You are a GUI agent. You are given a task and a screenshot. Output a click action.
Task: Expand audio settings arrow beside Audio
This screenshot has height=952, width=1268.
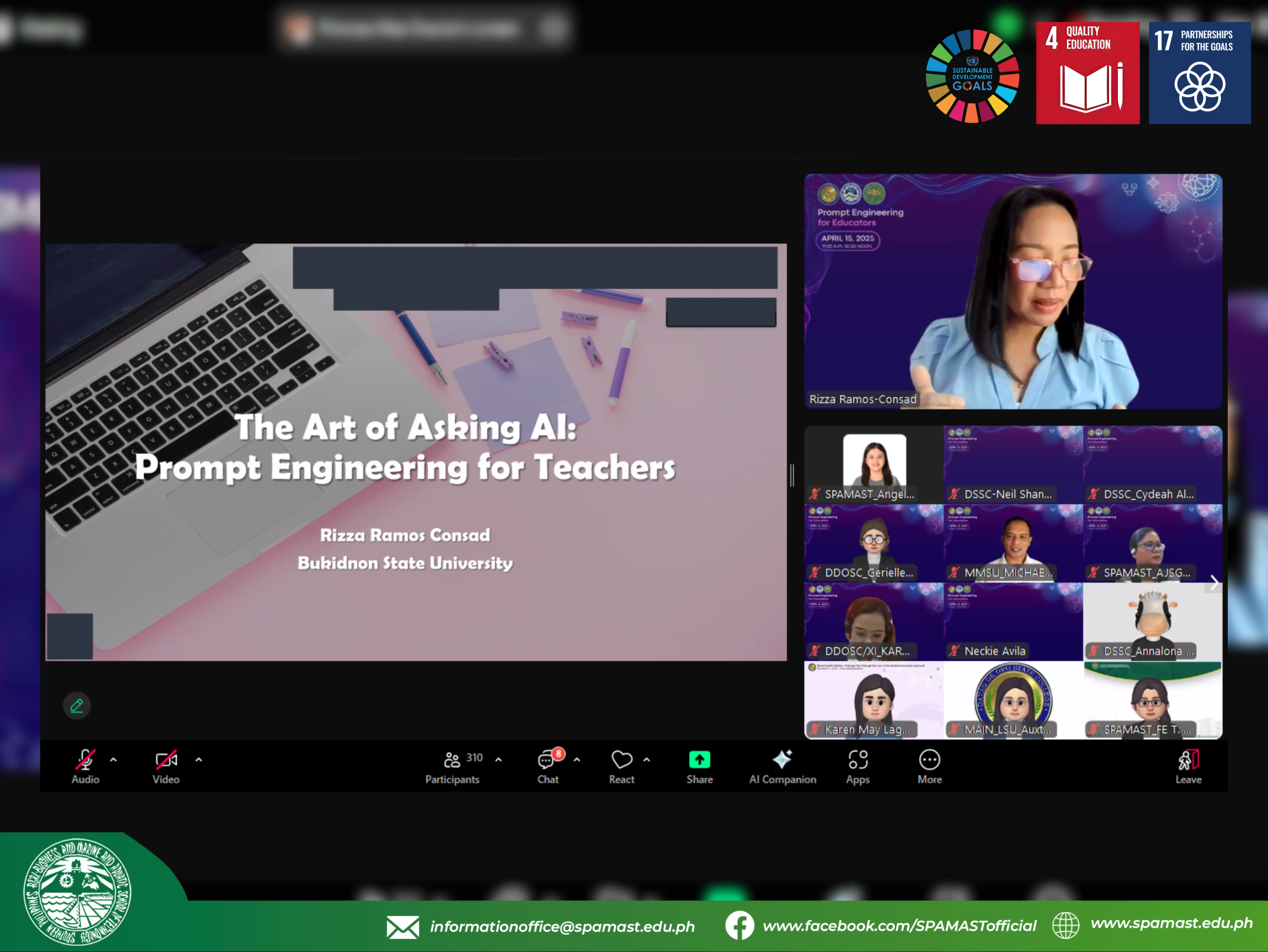coord(113,759)
